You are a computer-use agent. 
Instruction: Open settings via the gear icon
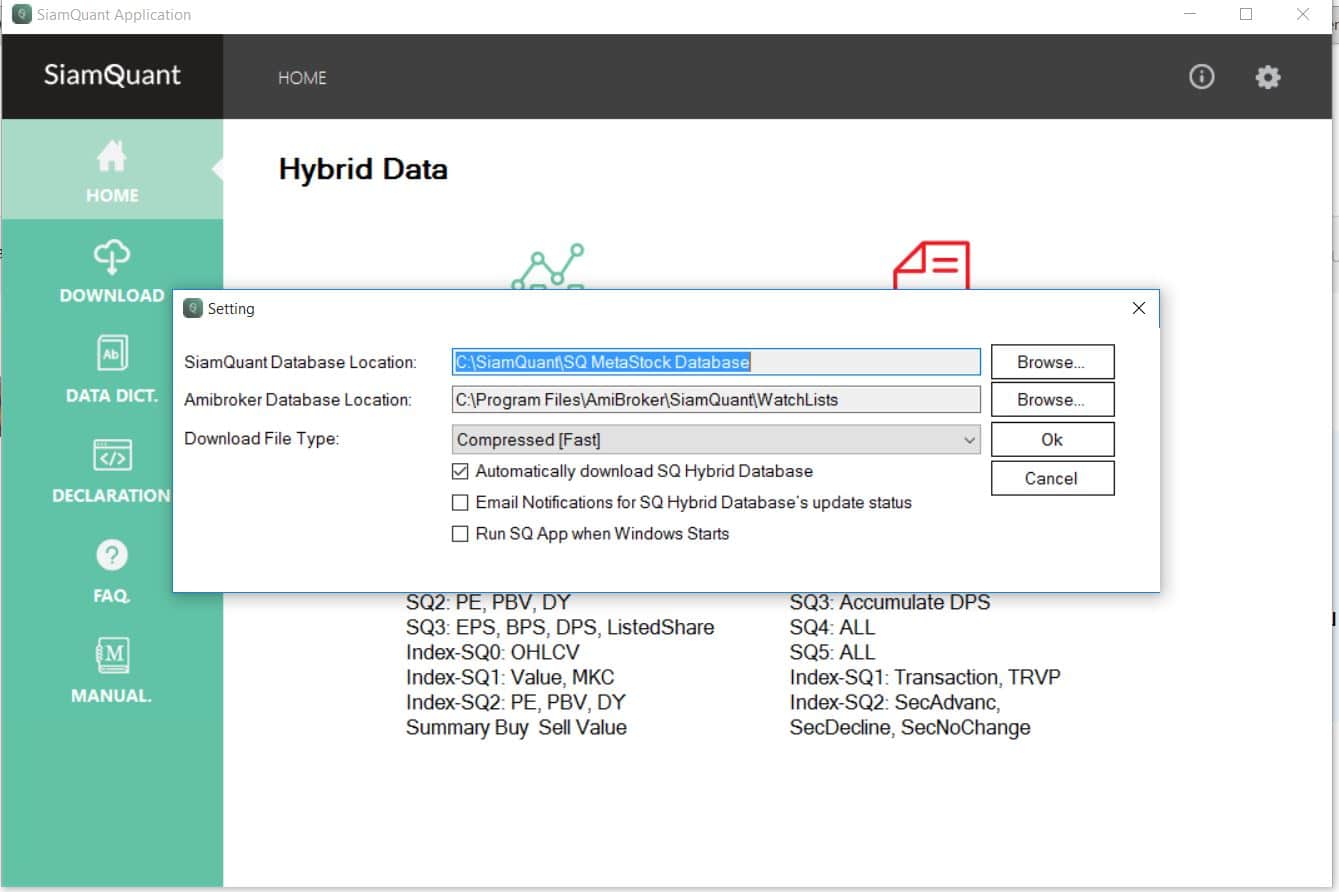1267,77
